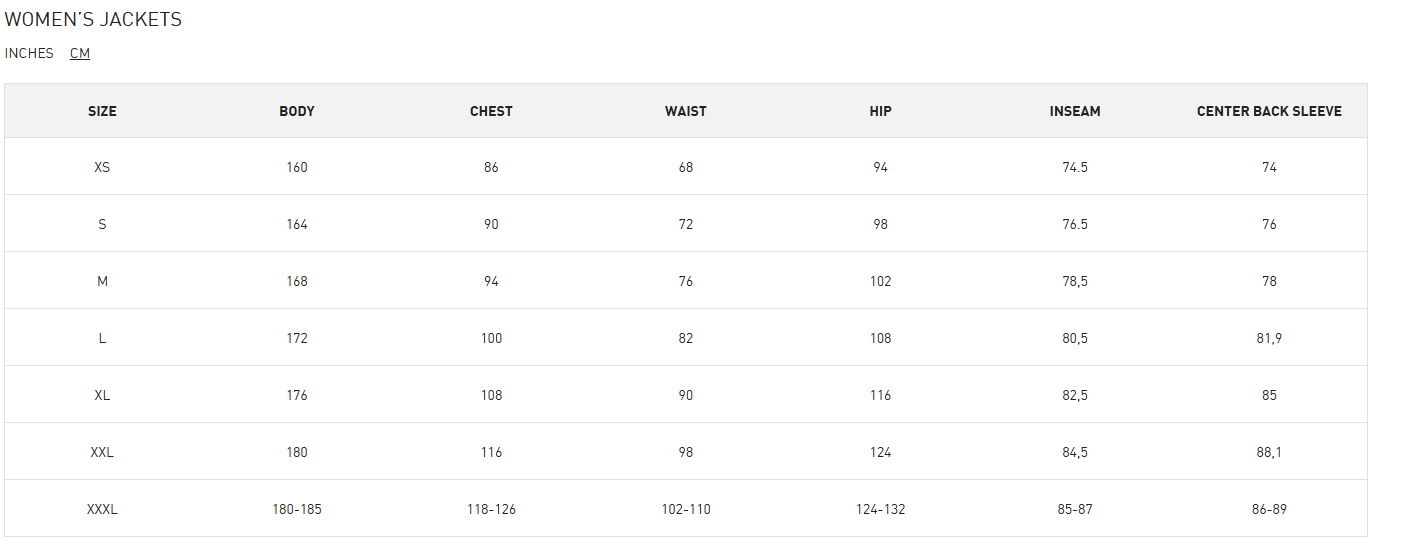Select the INSEAM column header

tap(1075, 111)
